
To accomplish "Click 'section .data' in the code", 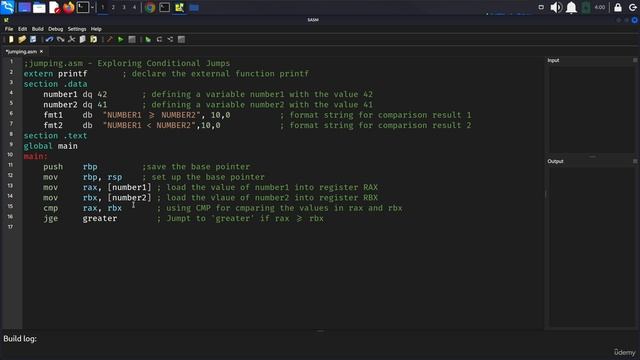I will 55,84.
